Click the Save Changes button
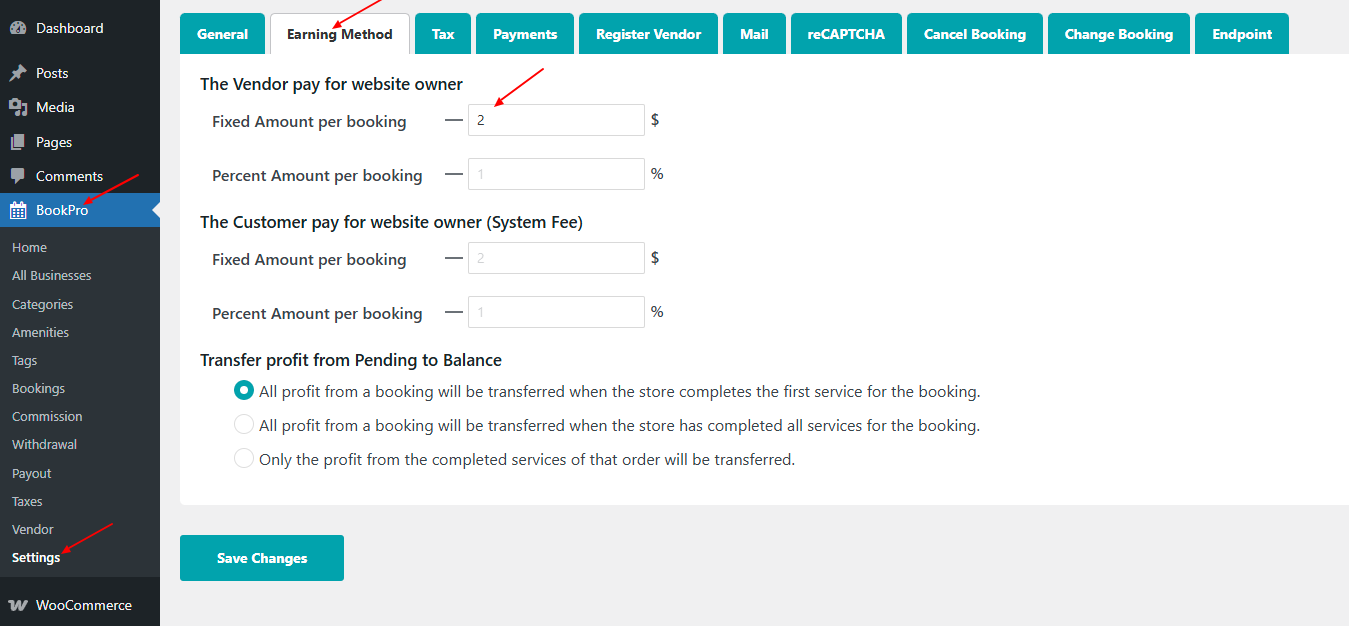1349x626 pixels. coord(261,558)
